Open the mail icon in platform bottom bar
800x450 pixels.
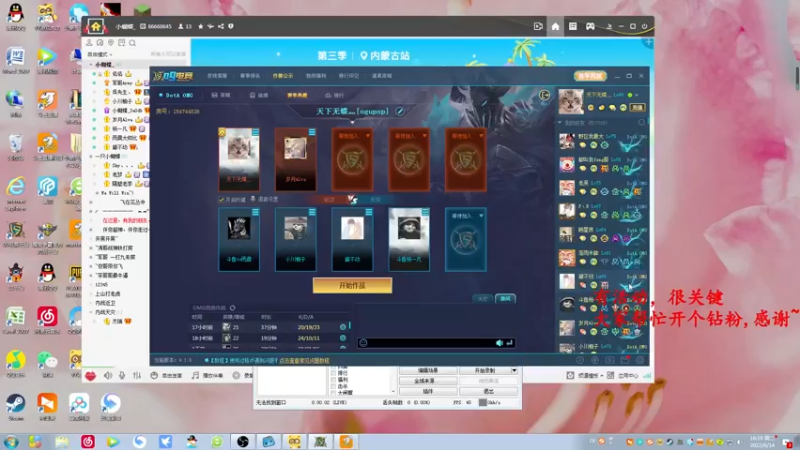[624, 360]
